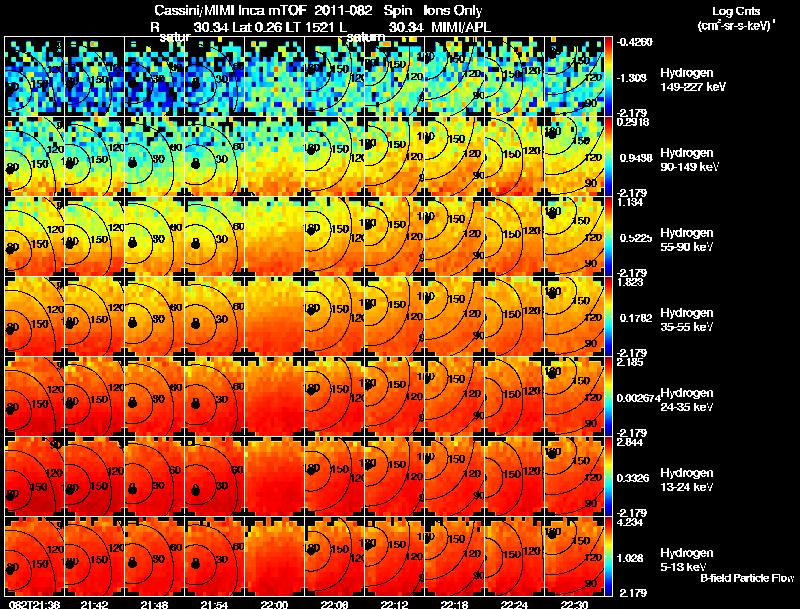
Task: Click the 'Lat 0.26' header value
Action: [x=257, y=27]
